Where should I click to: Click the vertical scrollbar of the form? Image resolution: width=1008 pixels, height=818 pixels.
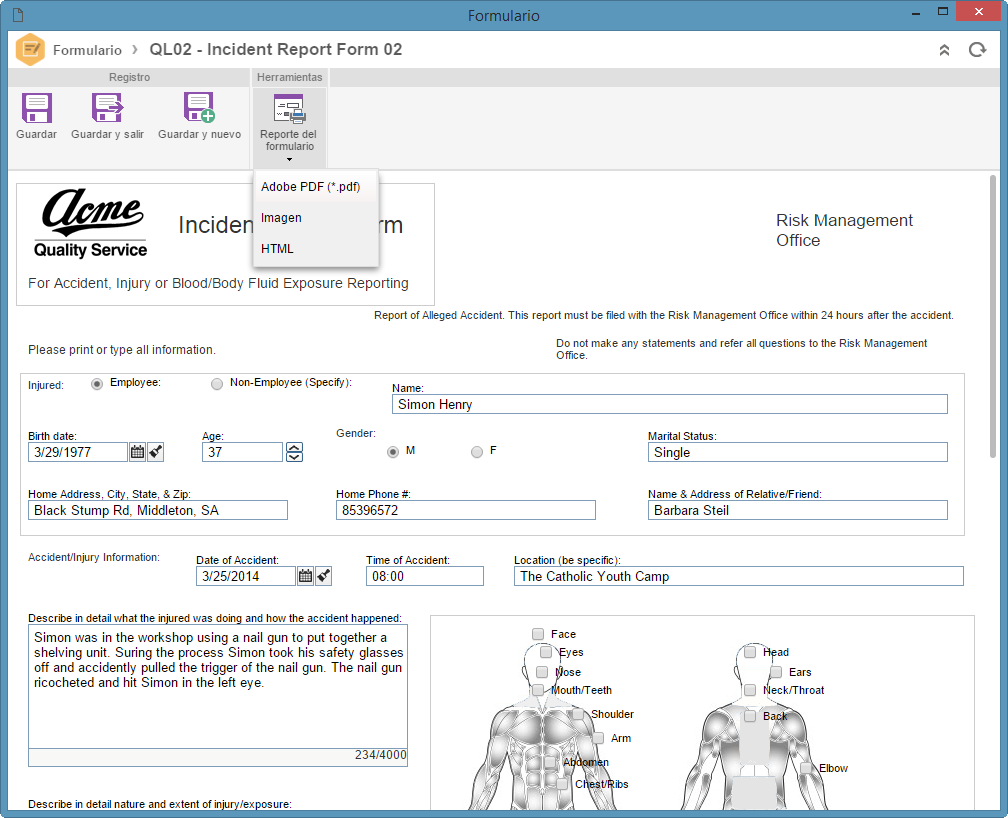click(x=993, y=315)
